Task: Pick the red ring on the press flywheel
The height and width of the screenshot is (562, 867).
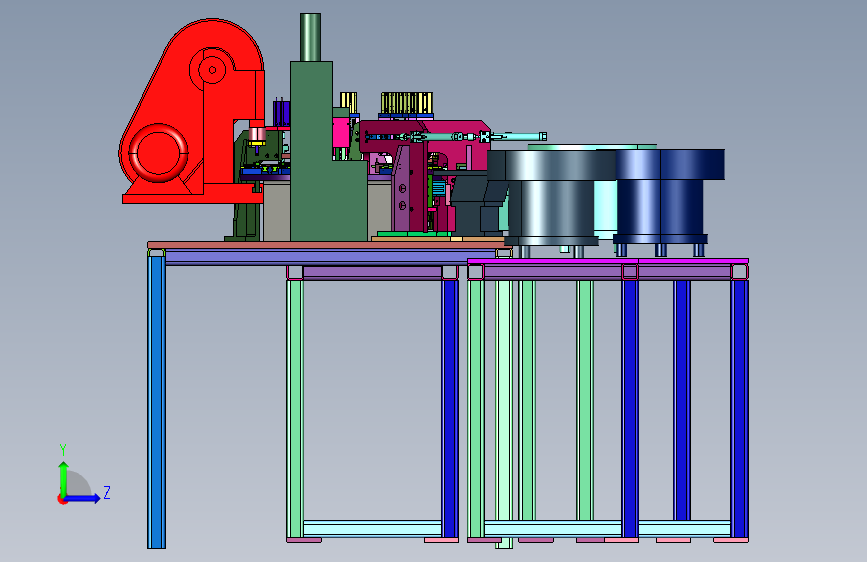Action: coord(158,153)
